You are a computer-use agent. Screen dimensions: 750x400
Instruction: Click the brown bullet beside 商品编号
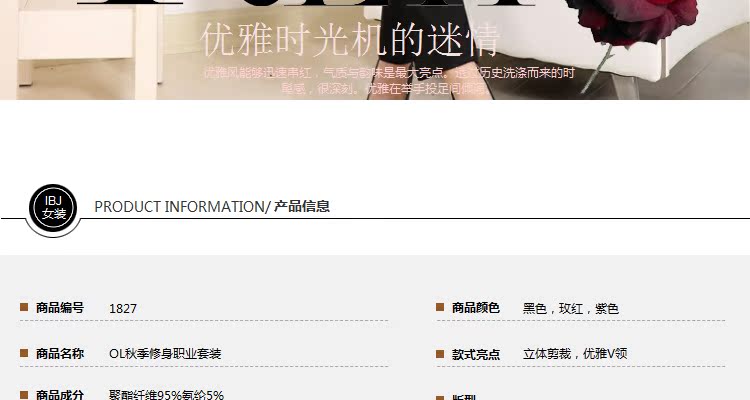pos(24,307)
